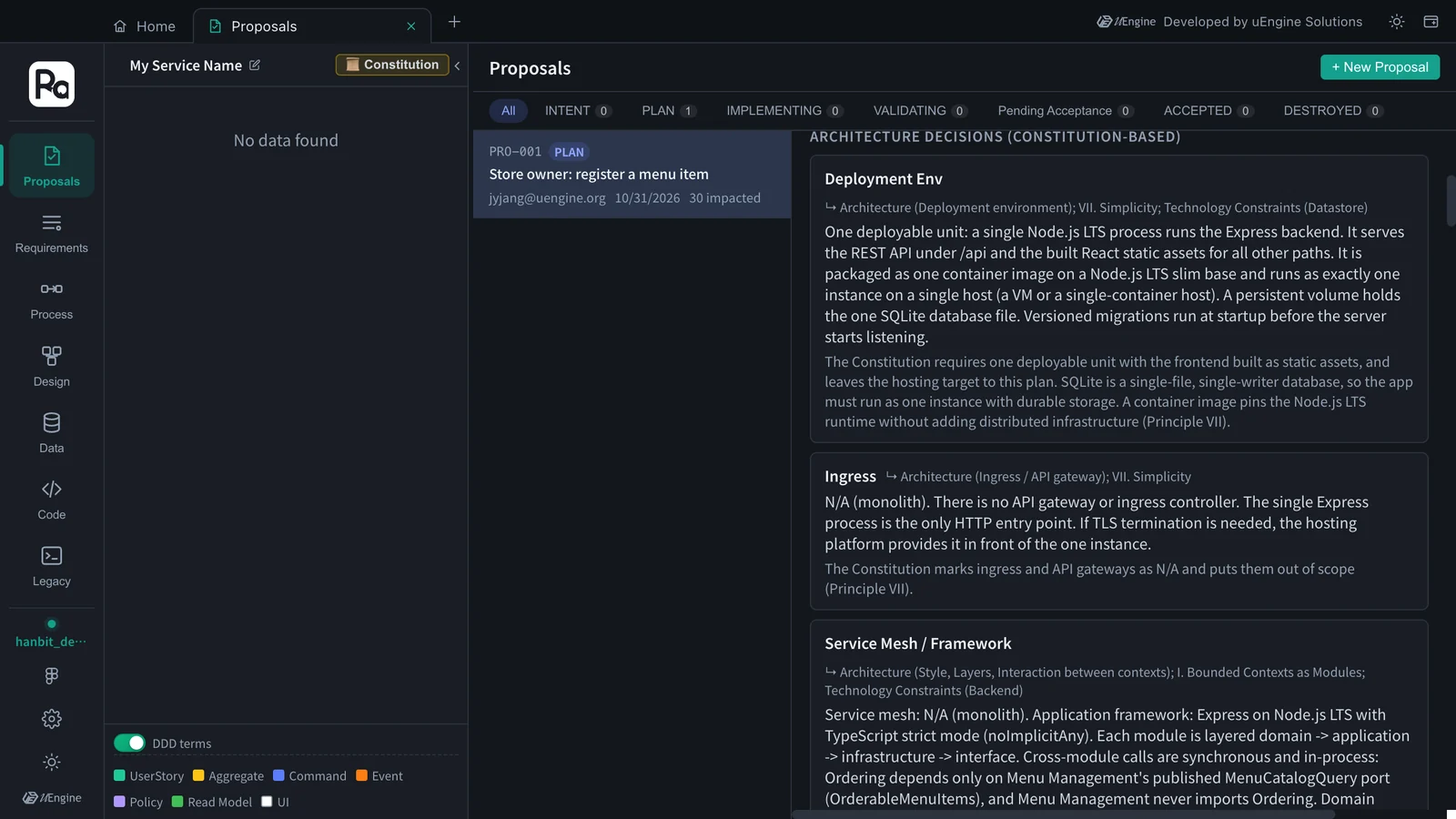1456x819 pixels.
Task: Click the Figma icon in sidebar
Action: (52, 675)
